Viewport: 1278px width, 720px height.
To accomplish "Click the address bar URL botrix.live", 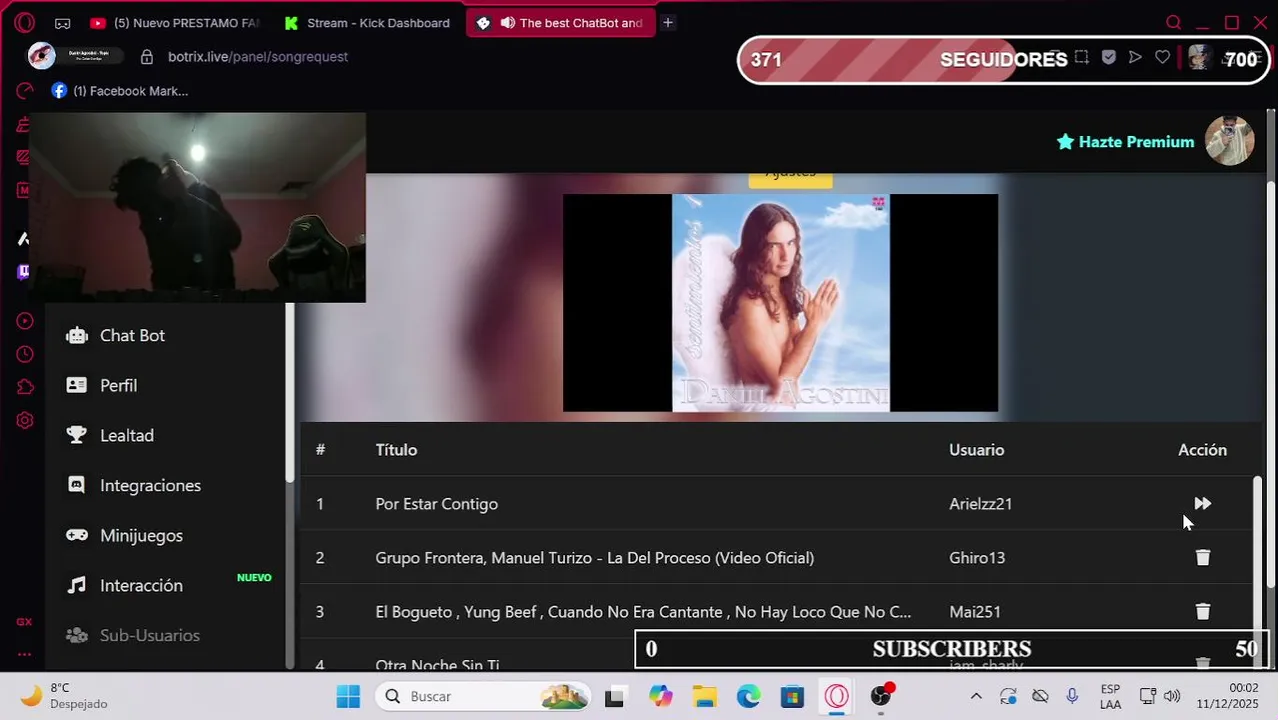I will pos(258,57).
